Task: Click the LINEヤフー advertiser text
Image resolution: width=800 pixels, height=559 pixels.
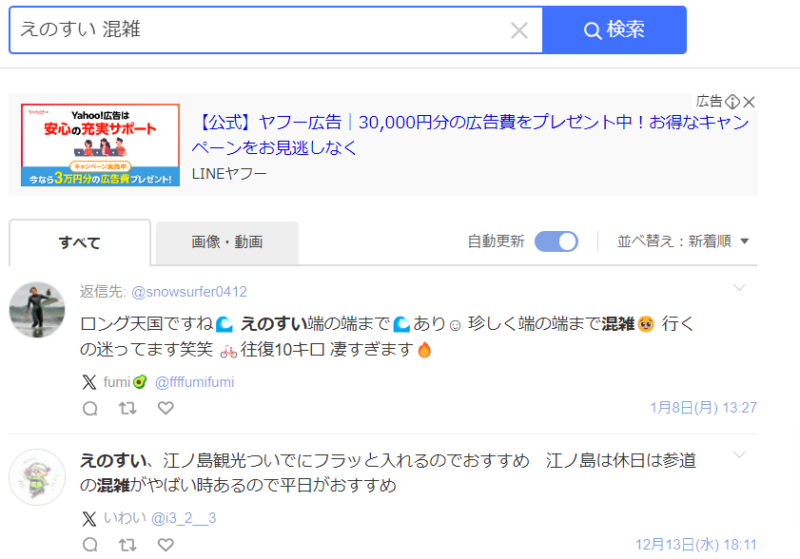Action: [229, 174]
